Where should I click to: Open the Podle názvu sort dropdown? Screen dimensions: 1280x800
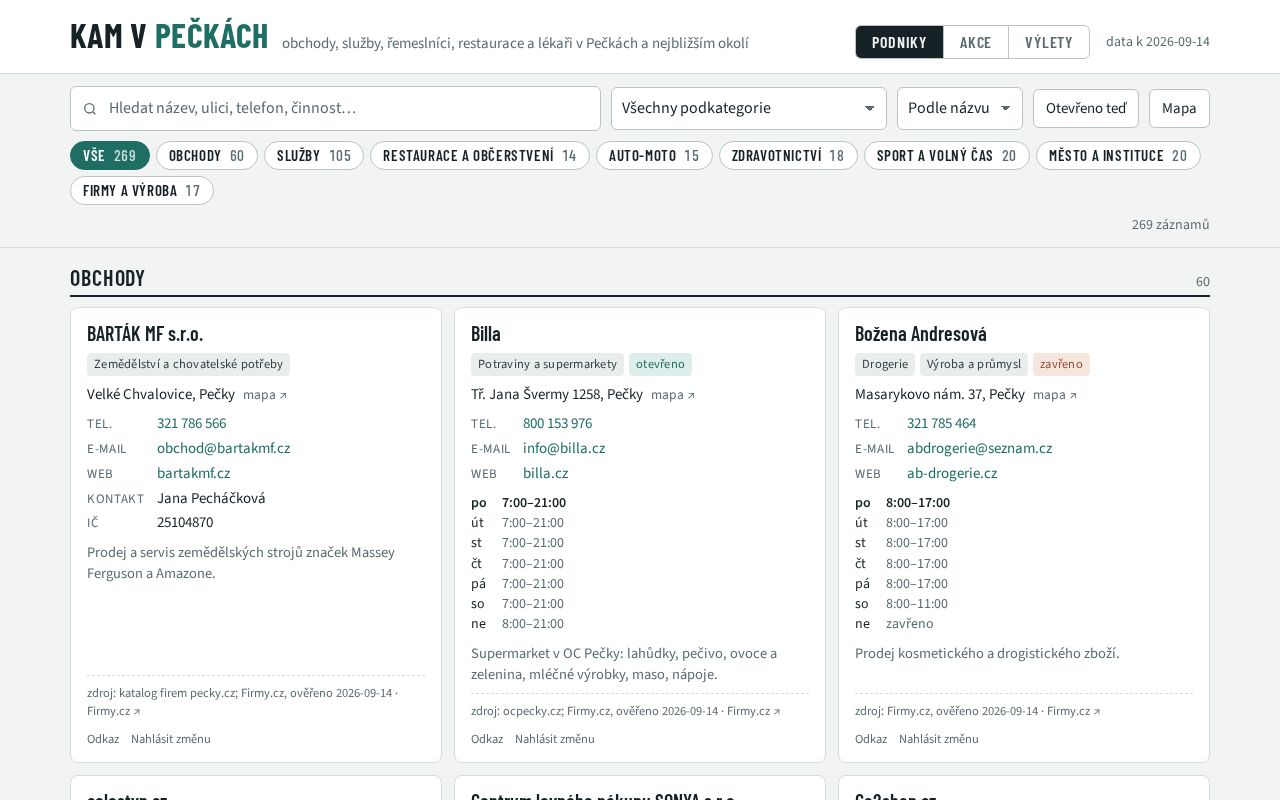(x=960, y=108)
